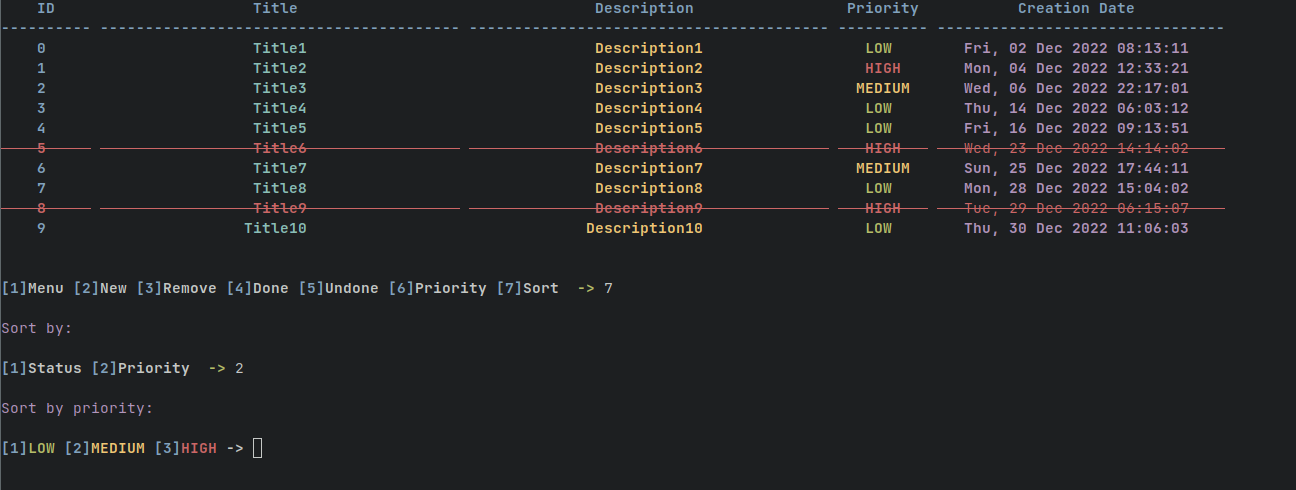Select the [2]New command option

click(100, 288)
